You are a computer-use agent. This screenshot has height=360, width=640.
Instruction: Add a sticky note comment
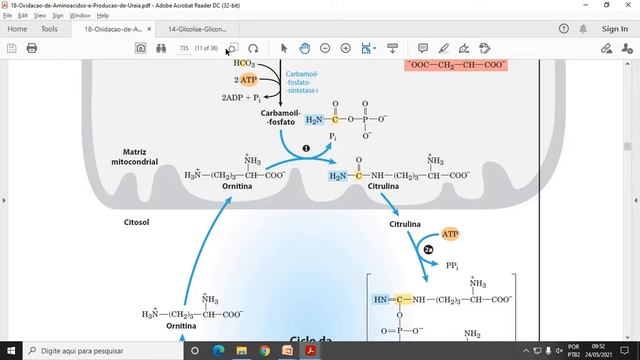tap(423, 48)
